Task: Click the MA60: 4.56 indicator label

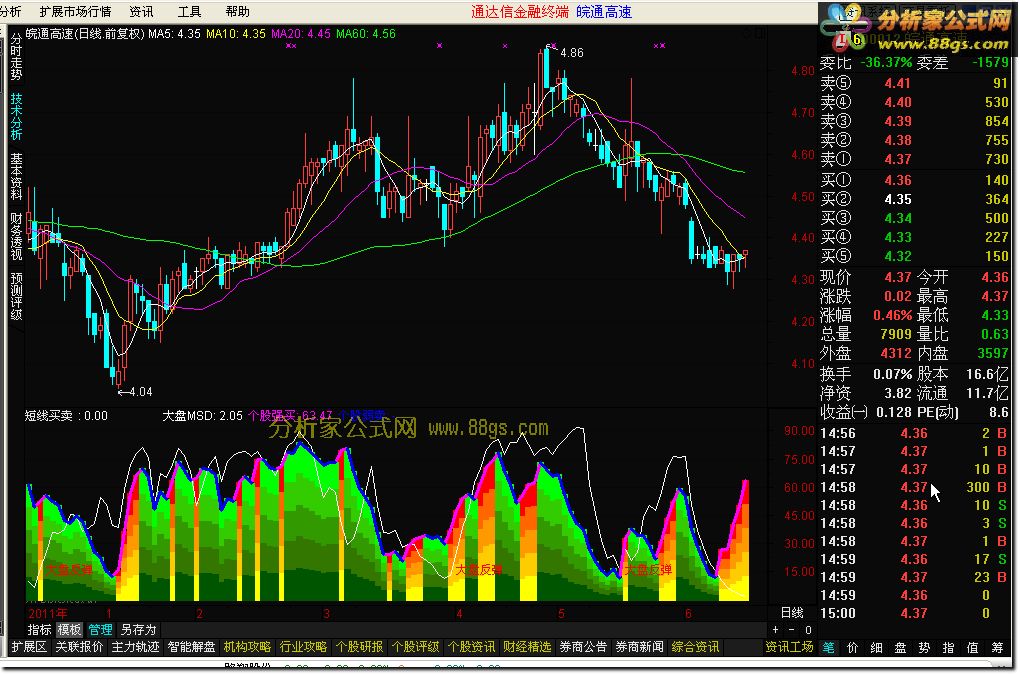Action: point(366,34)
